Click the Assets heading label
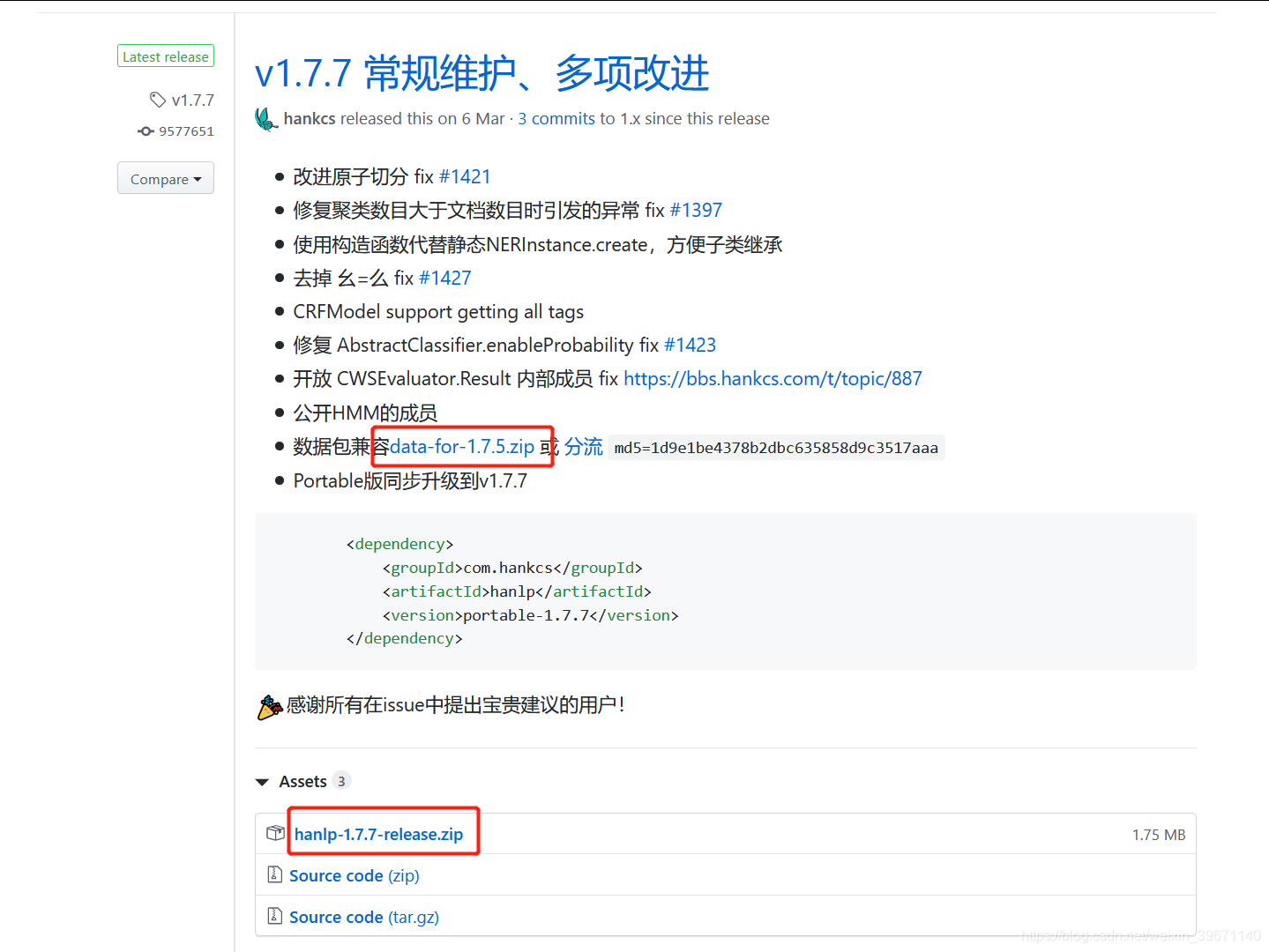This screenshot has height=952, width=1269. point(302,781)
